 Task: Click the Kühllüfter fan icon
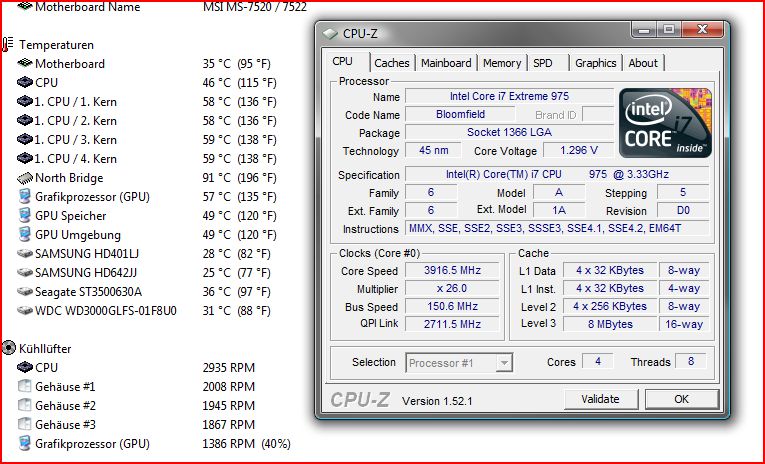(9, 348)
